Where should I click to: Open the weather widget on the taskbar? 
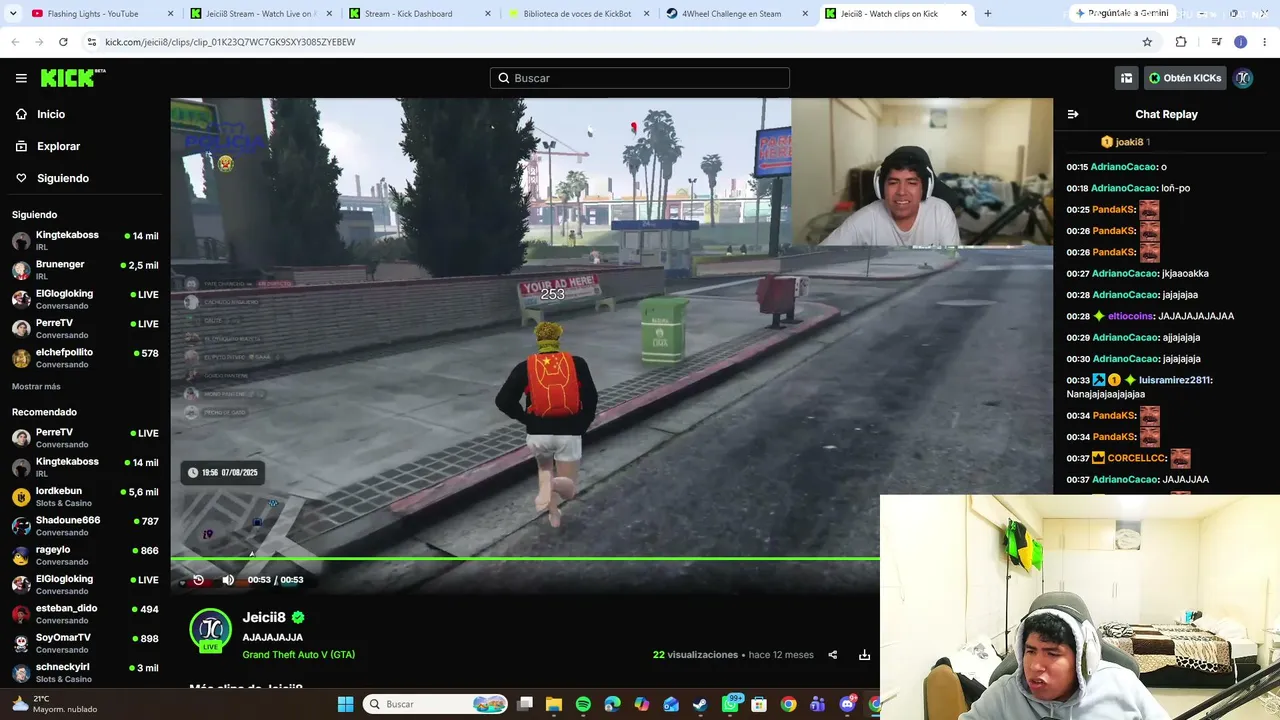pyautogui.click(x=55, y=704)
